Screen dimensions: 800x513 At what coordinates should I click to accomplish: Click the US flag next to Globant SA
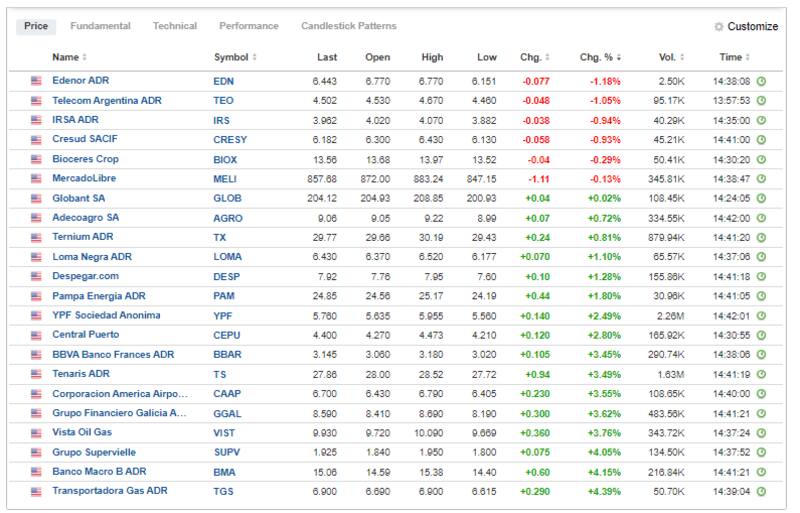[x=36, y=197]
